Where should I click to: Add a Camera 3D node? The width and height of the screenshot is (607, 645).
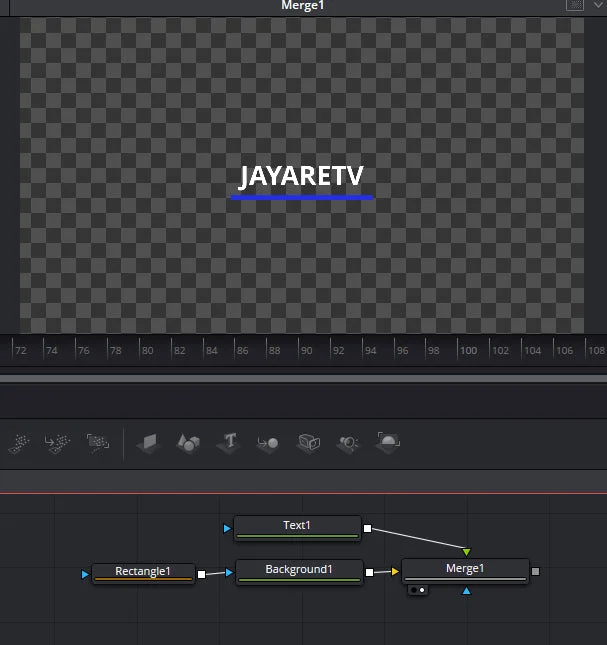click(308, 443)
